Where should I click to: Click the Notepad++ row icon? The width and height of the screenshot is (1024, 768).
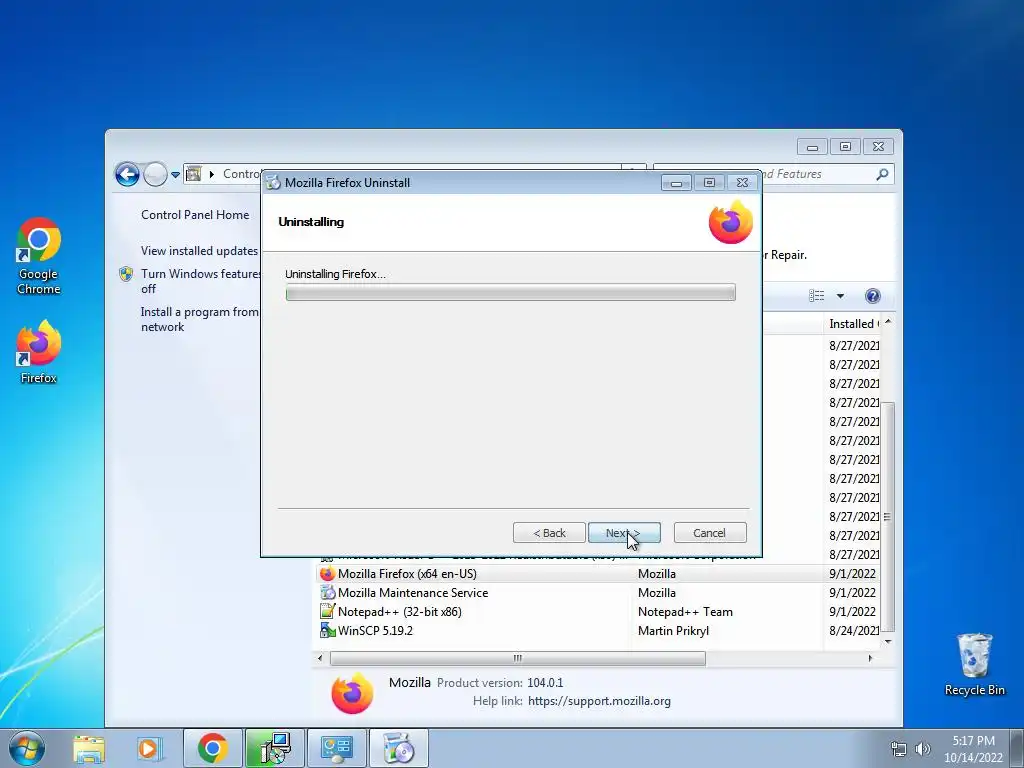click(327, 611)
